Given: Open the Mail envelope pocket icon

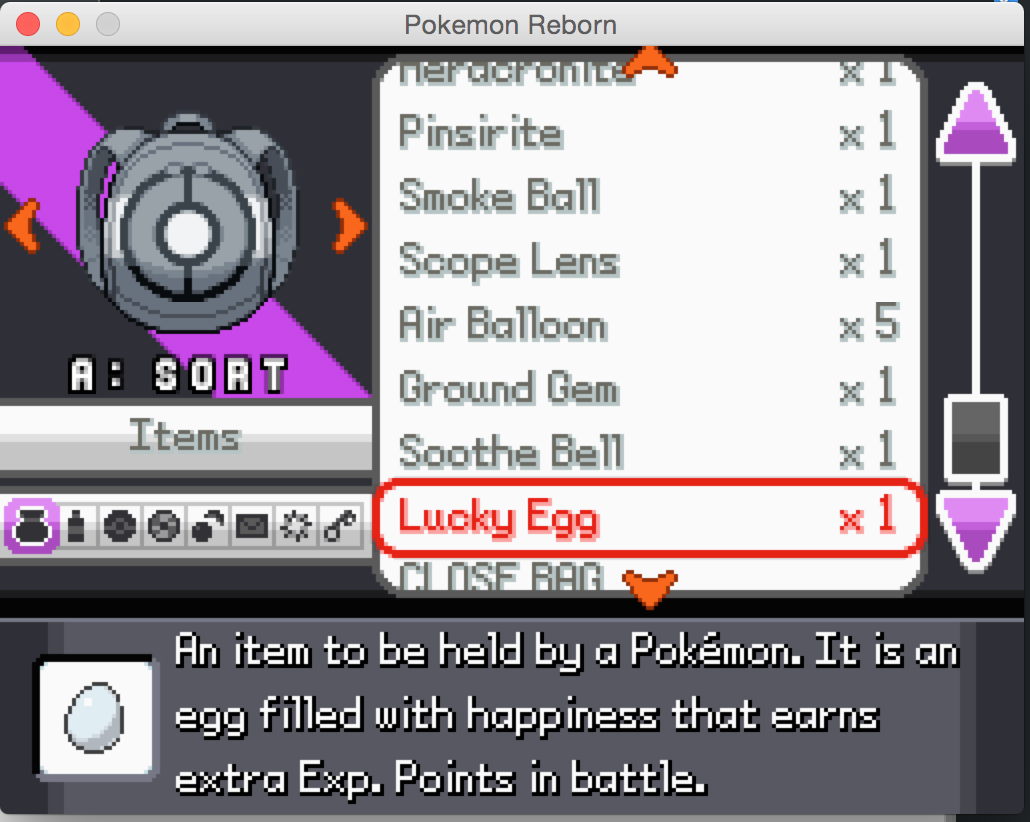Looking at the screenshot, I should (252, 526).
